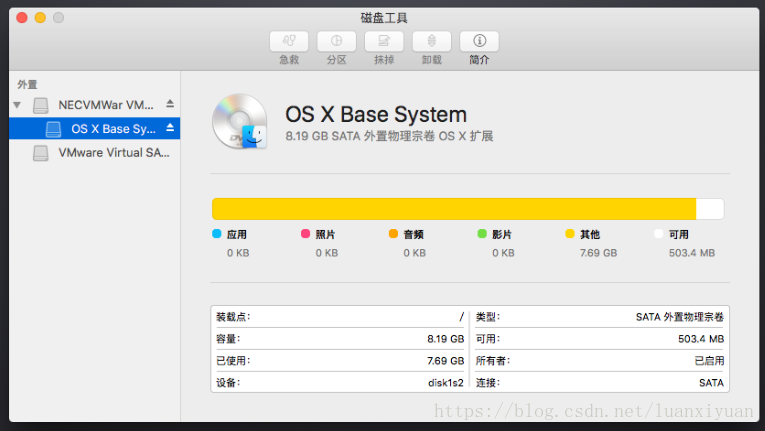This screenshot has width=765, height=431.
Task: Click the 设备 disk1s2 row
Action: point(340,383)
